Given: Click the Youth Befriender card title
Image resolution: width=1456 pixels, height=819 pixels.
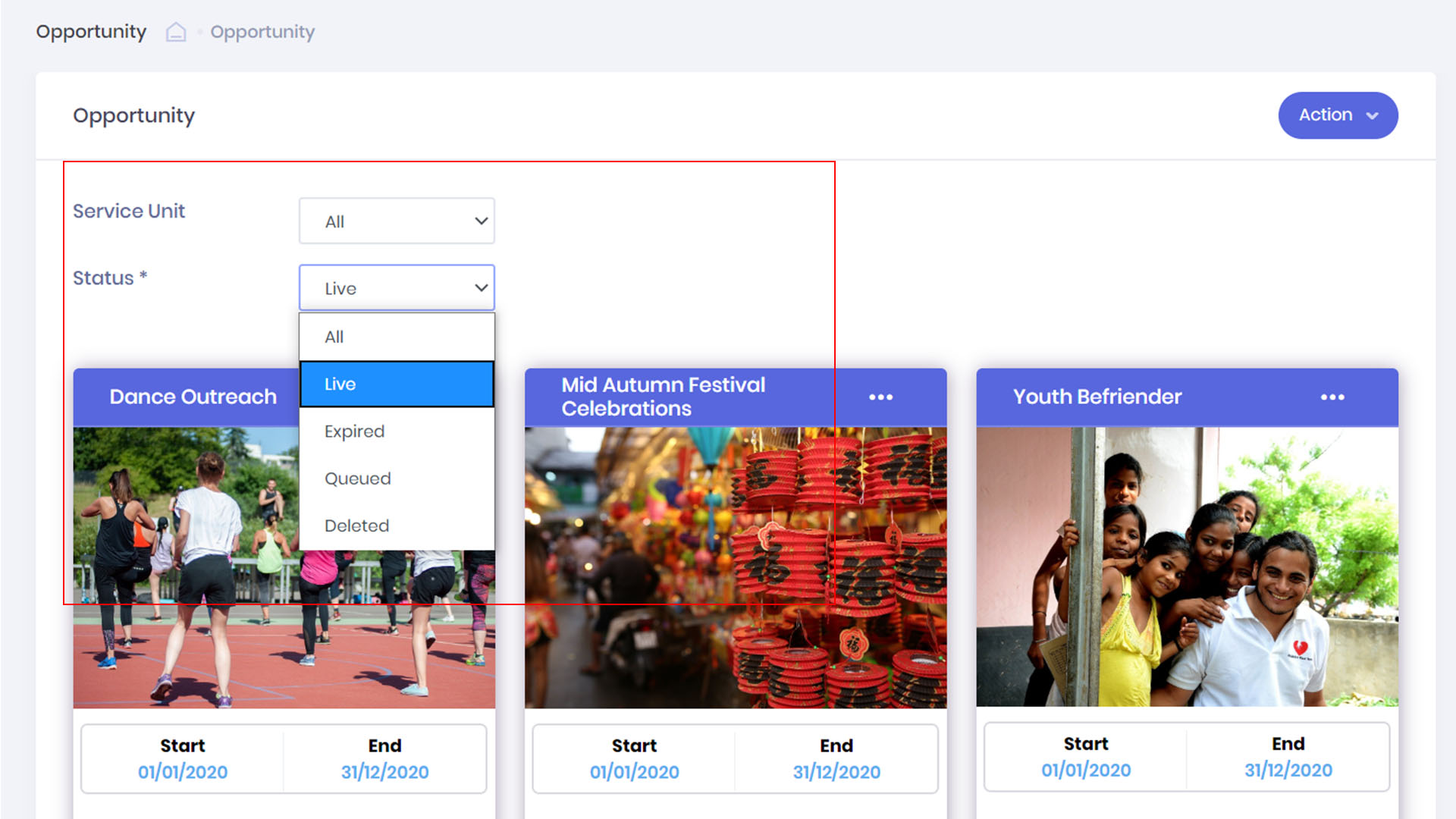Looking at the screenshot, I should point(1097,397).
